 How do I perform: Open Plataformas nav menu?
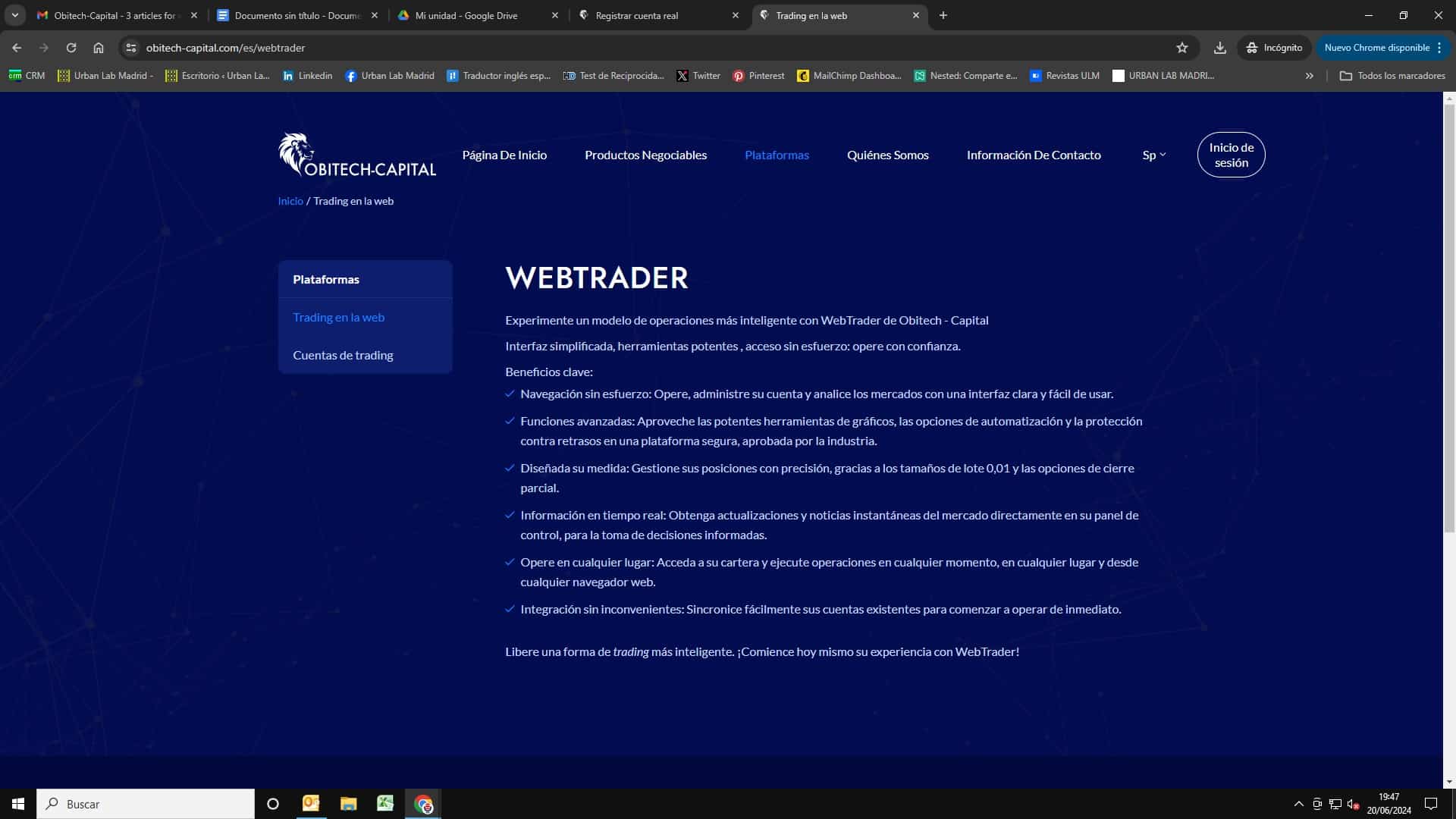[777, 155]
